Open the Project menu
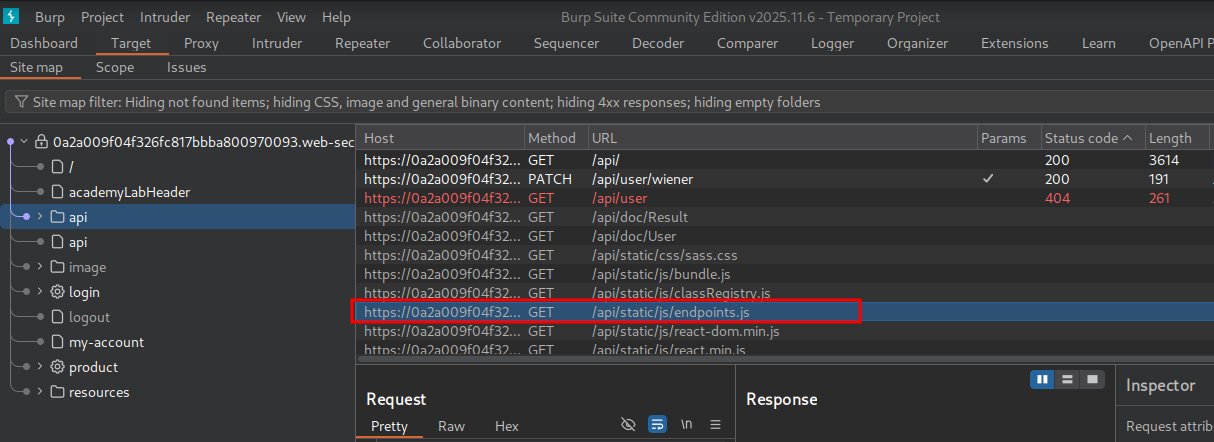Screen dimensions: 1214x442 point(103,17)
